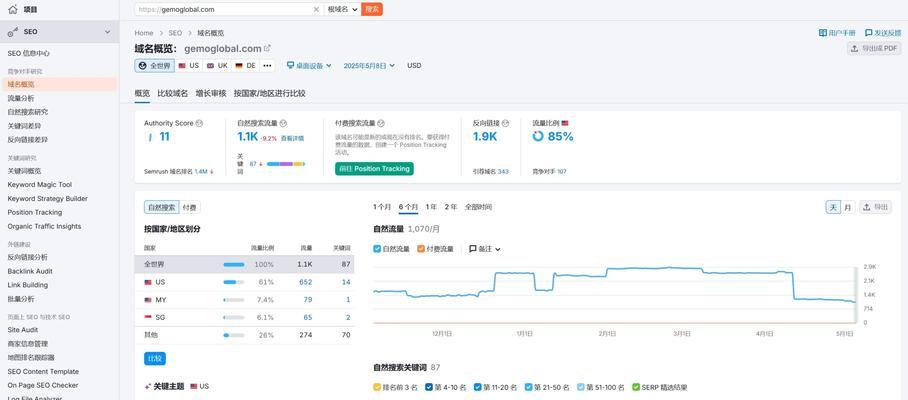Filter by UK country button
The width and height of the screenshot is (908, 400).
pyautogui.click(x=217, y=65)
